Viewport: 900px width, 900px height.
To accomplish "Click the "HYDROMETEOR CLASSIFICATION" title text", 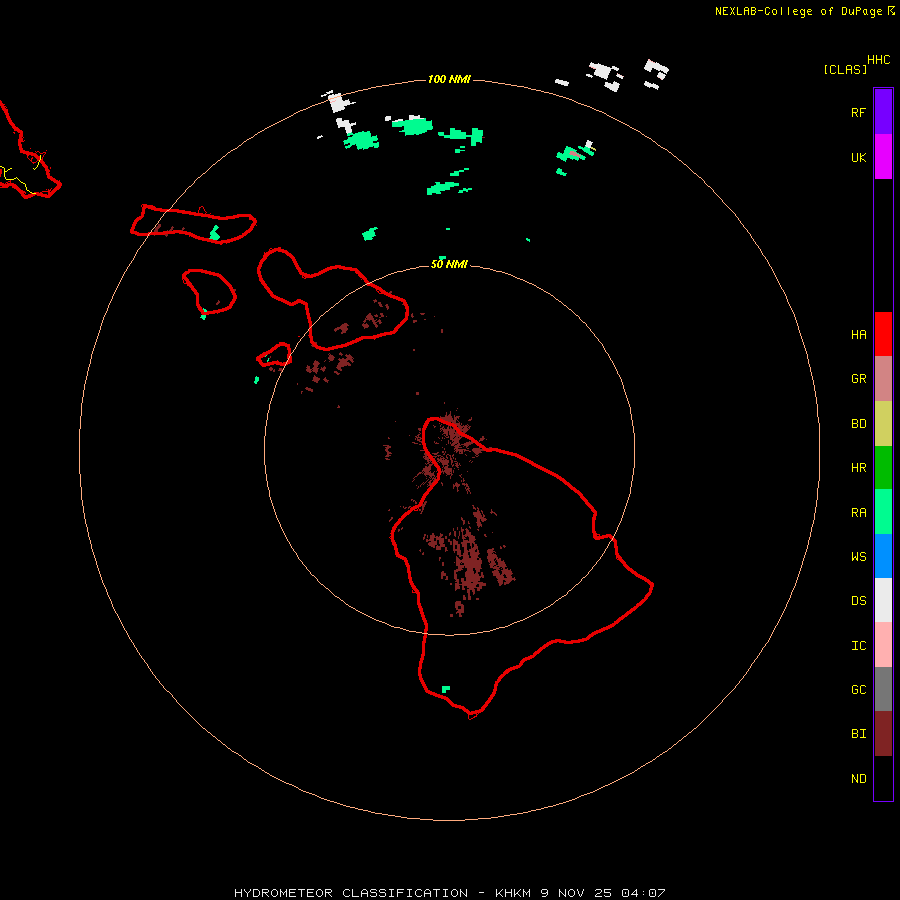I will [351, 893].
